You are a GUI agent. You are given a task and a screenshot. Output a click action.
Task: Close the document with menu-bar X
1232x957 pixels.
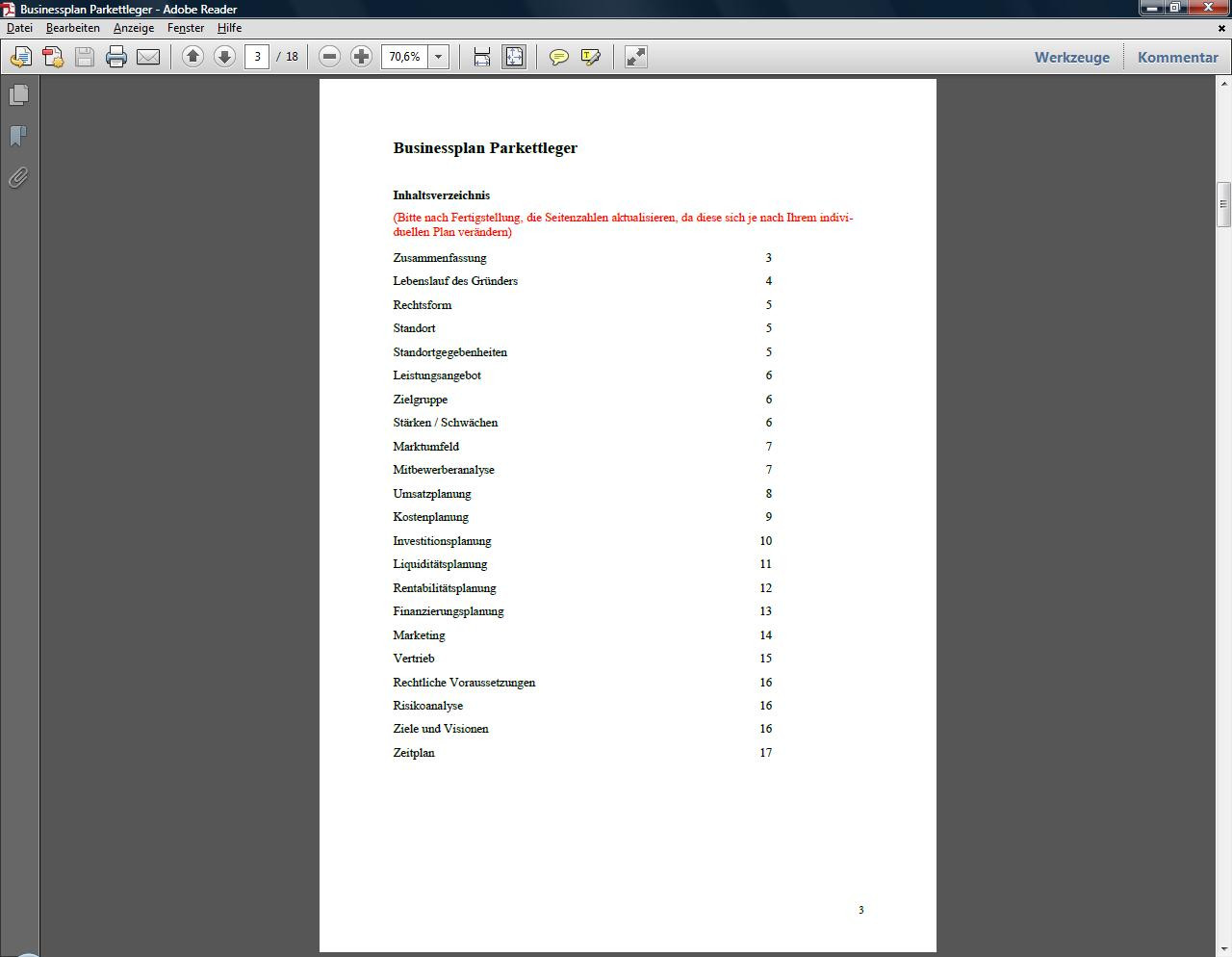pos(1223,28)
